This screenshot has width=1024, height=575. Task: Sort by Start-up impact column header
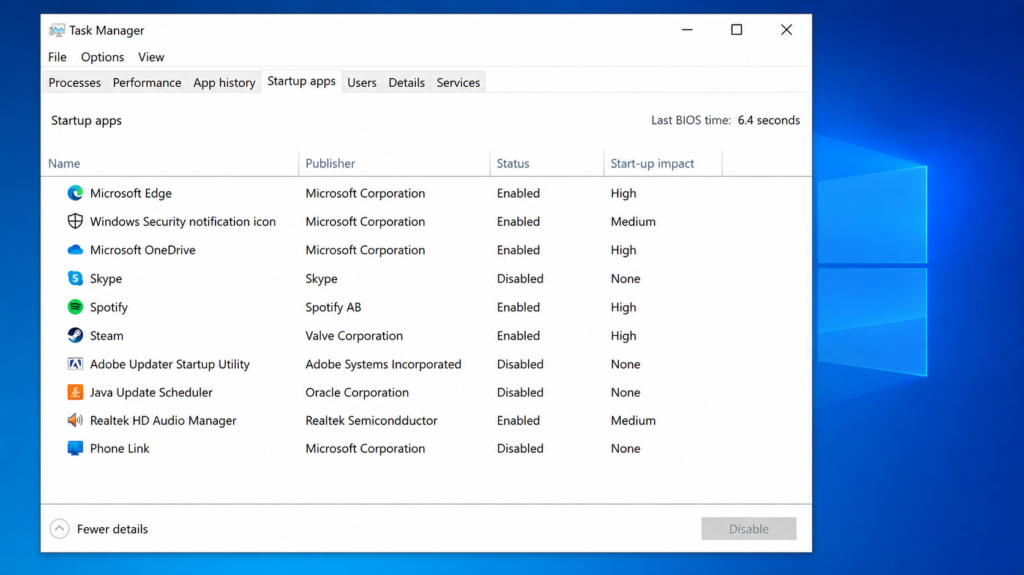tap(652, 163)
